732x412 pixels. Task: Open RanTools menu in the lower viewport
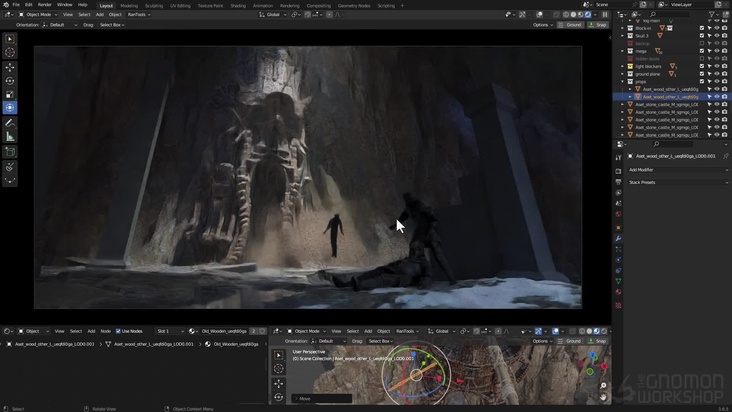coord(407,331)
